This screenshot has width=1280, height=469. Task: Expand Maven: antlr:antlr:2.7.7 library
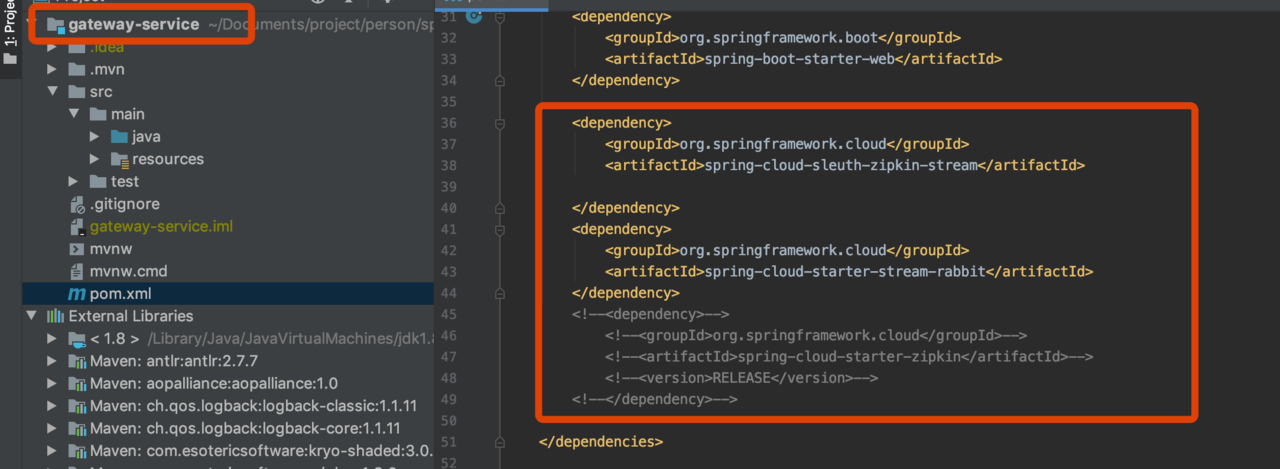[52, 360]
